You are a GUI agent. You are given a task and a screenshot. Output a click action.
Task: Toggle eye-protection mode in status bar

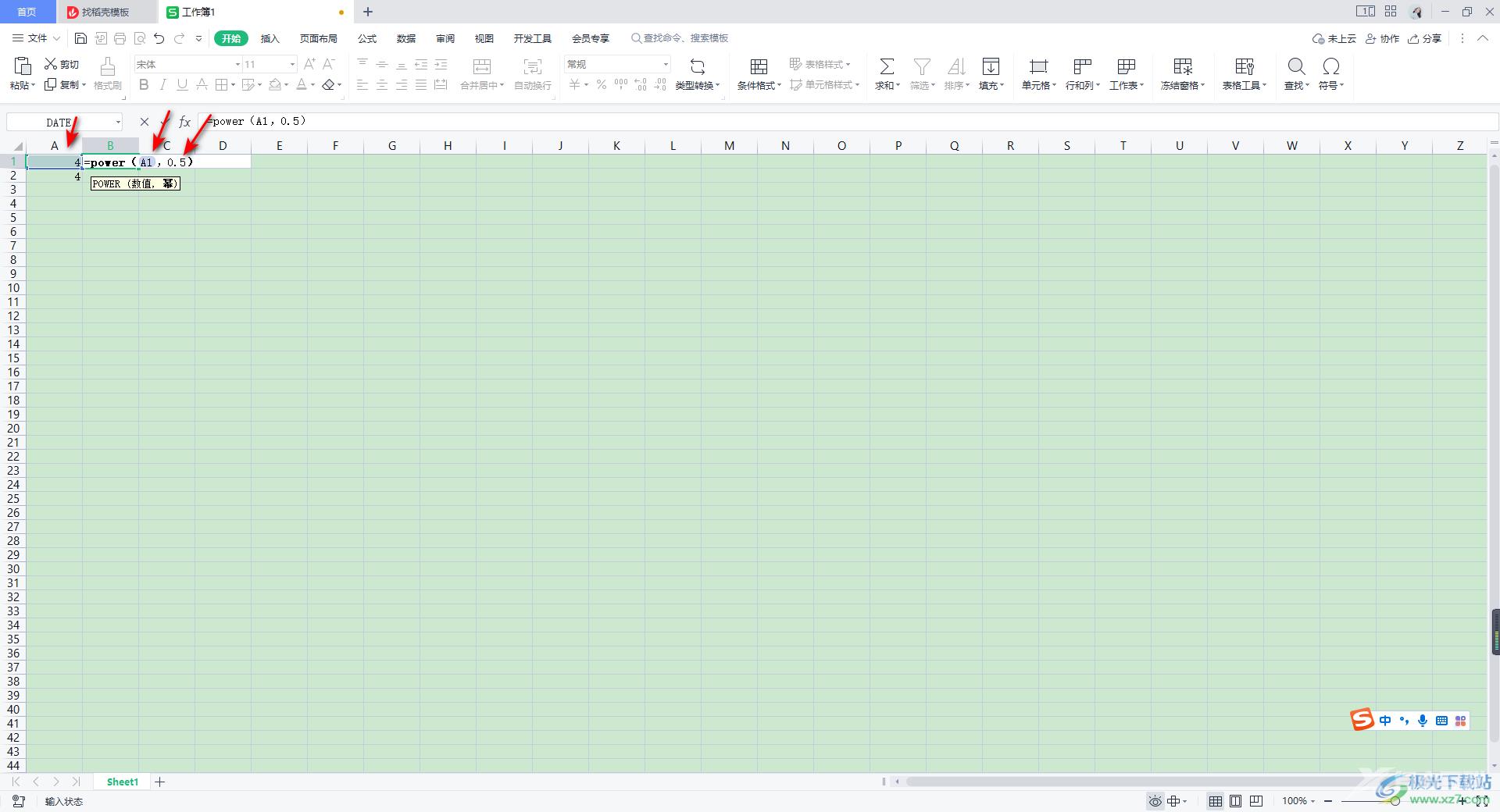coord(1155,801)
